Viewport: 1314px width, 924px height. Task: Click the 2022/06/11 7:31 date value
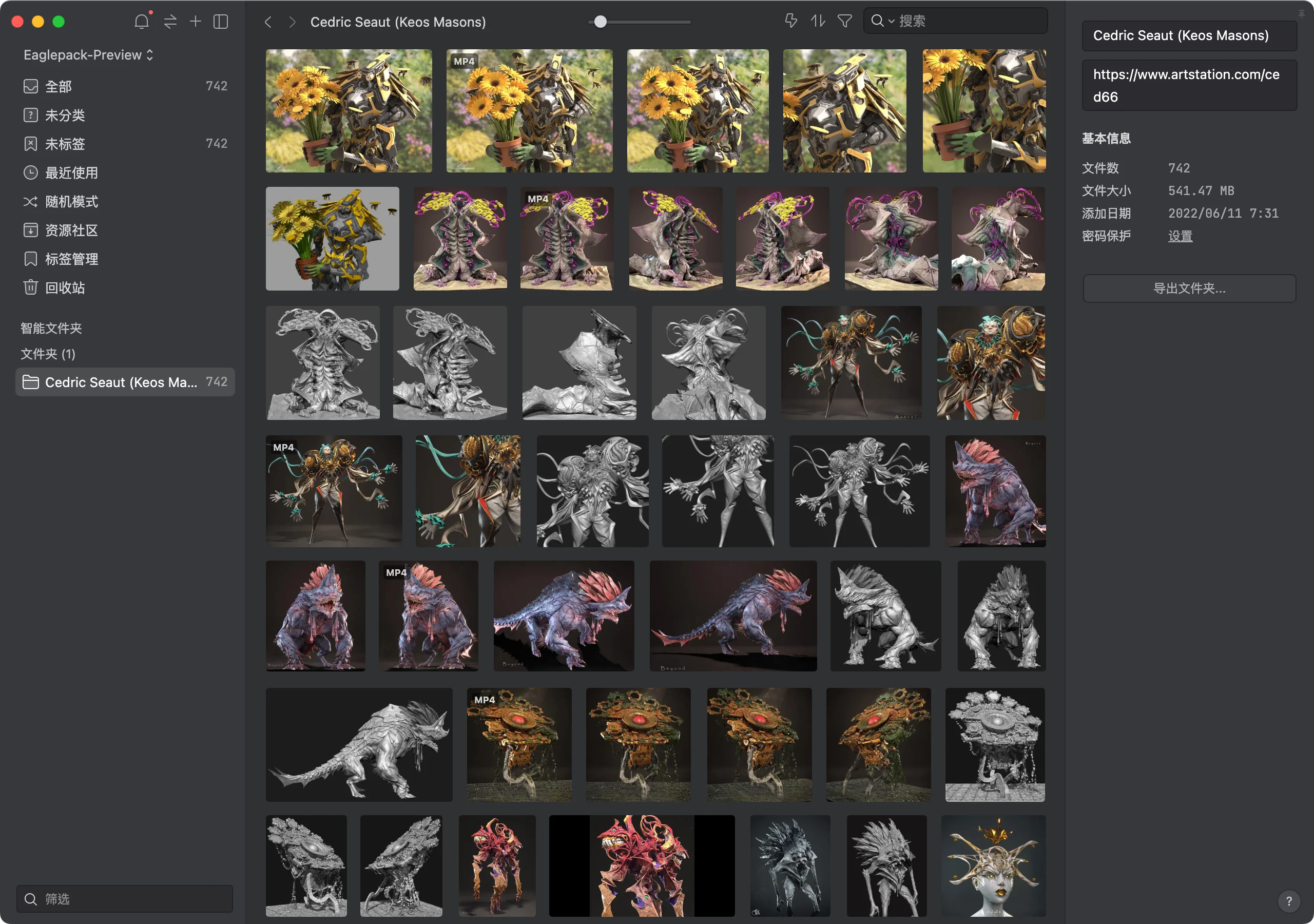point(1223,213)
